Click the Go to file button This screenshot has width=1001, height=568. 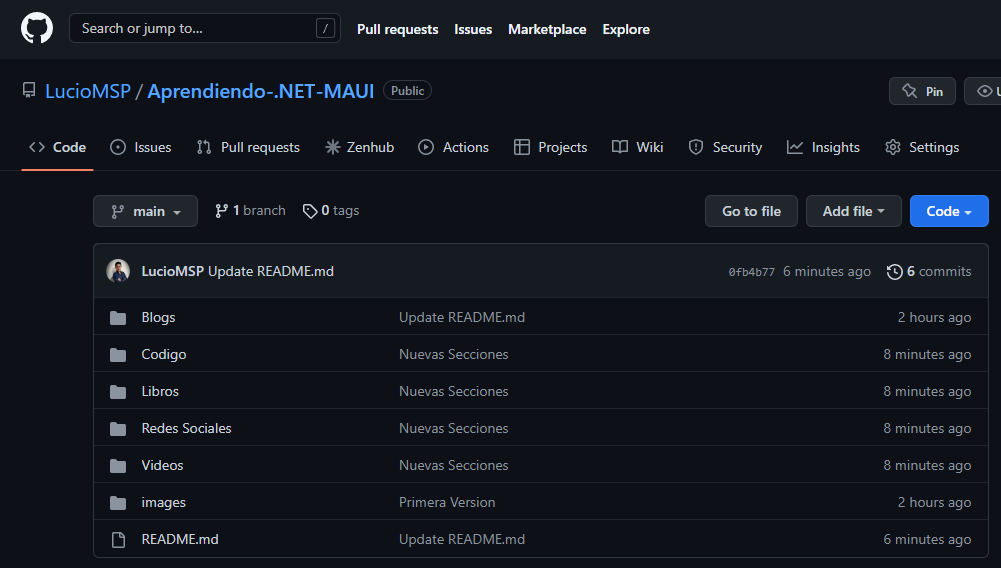pyautogui.click(x=751, y=211)
